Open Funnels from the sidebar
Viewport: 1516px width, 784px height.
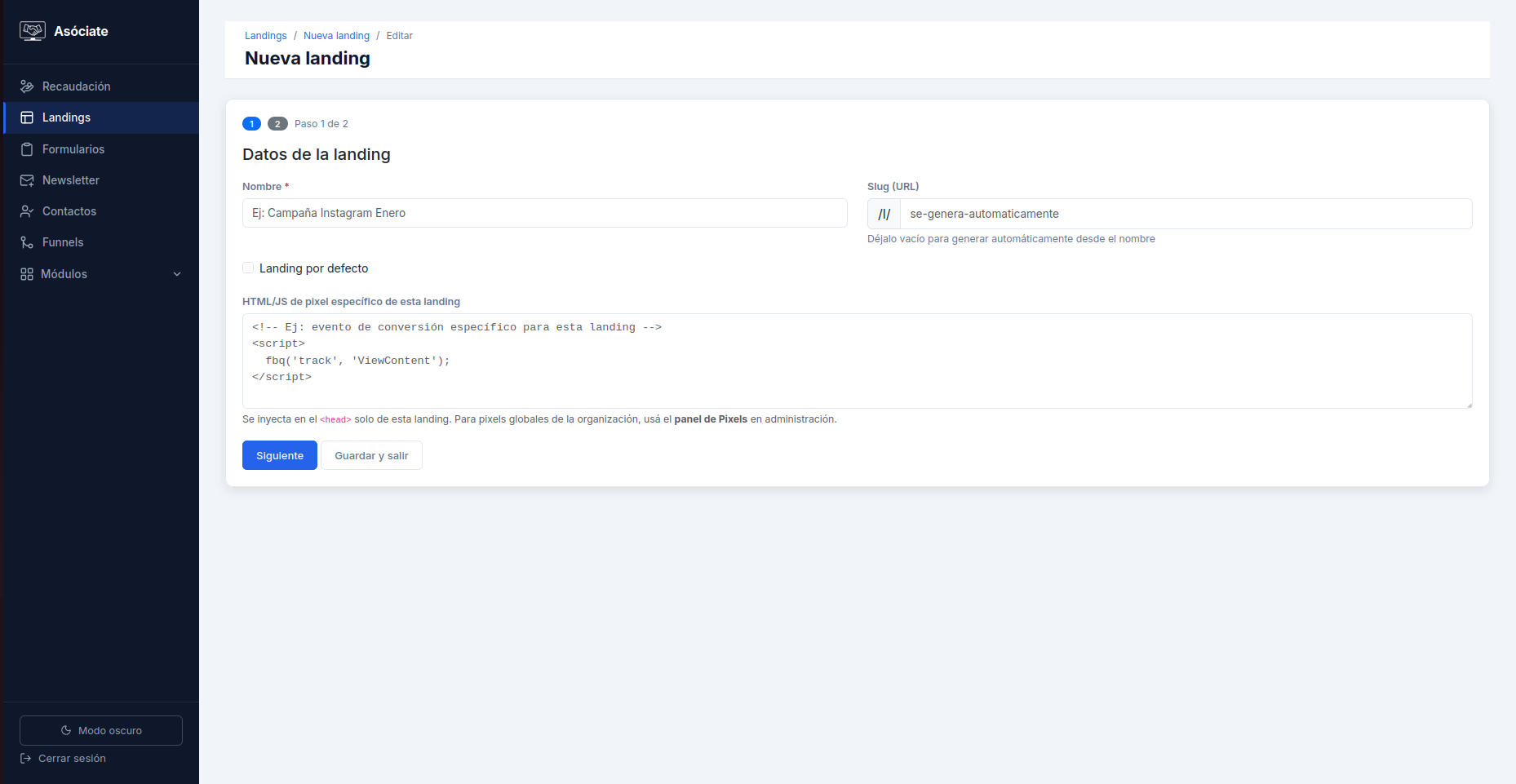coord(101,242)
